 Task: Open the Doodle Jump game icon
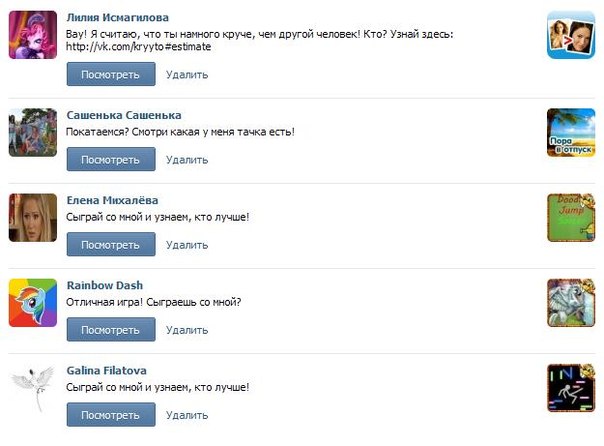571,218
